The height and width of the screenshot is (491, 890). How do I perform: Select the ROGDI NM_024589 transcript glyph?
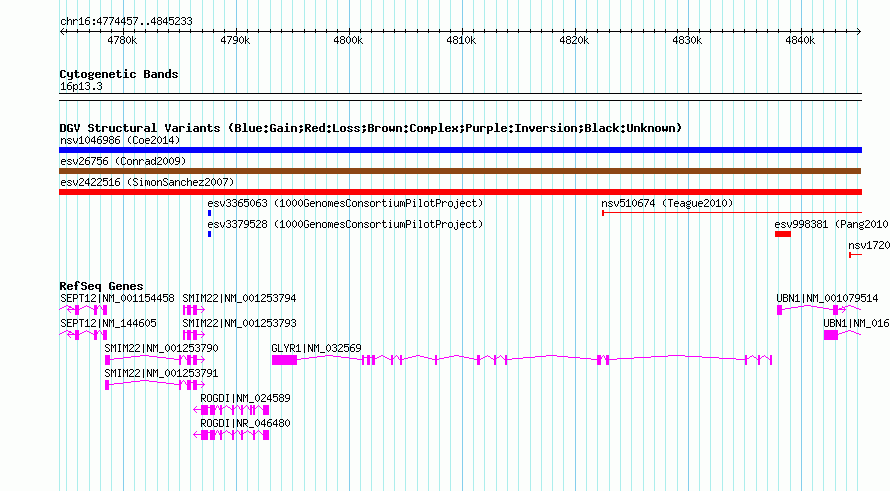pyautogui.click(x=231, y=410)
